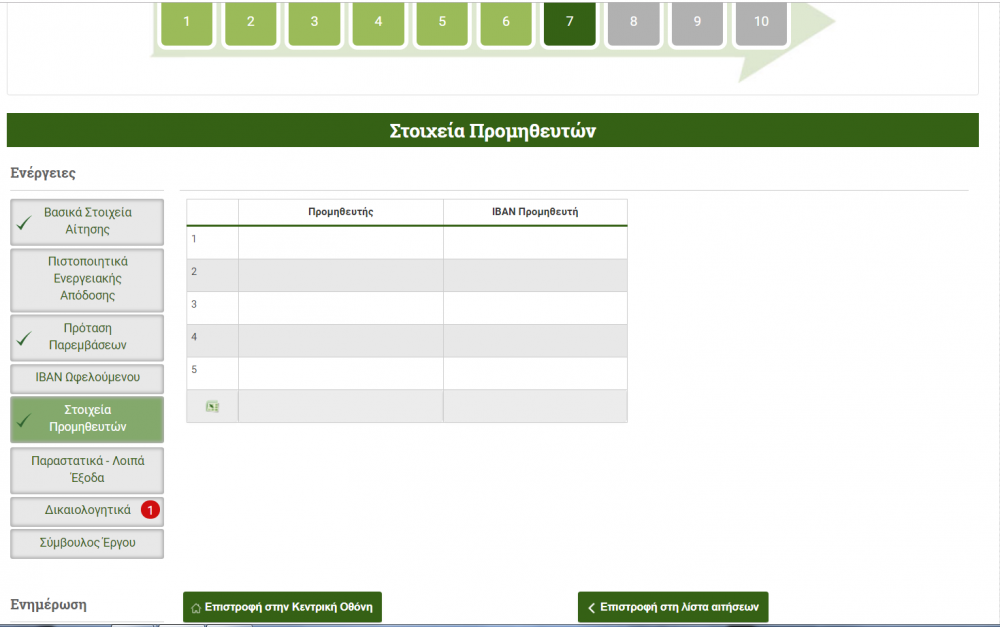Click IBAN Προμηθευτή cell in row 3
This screenshot has width=1000, height=627.
pyautogui.click(x=535, y=308)
